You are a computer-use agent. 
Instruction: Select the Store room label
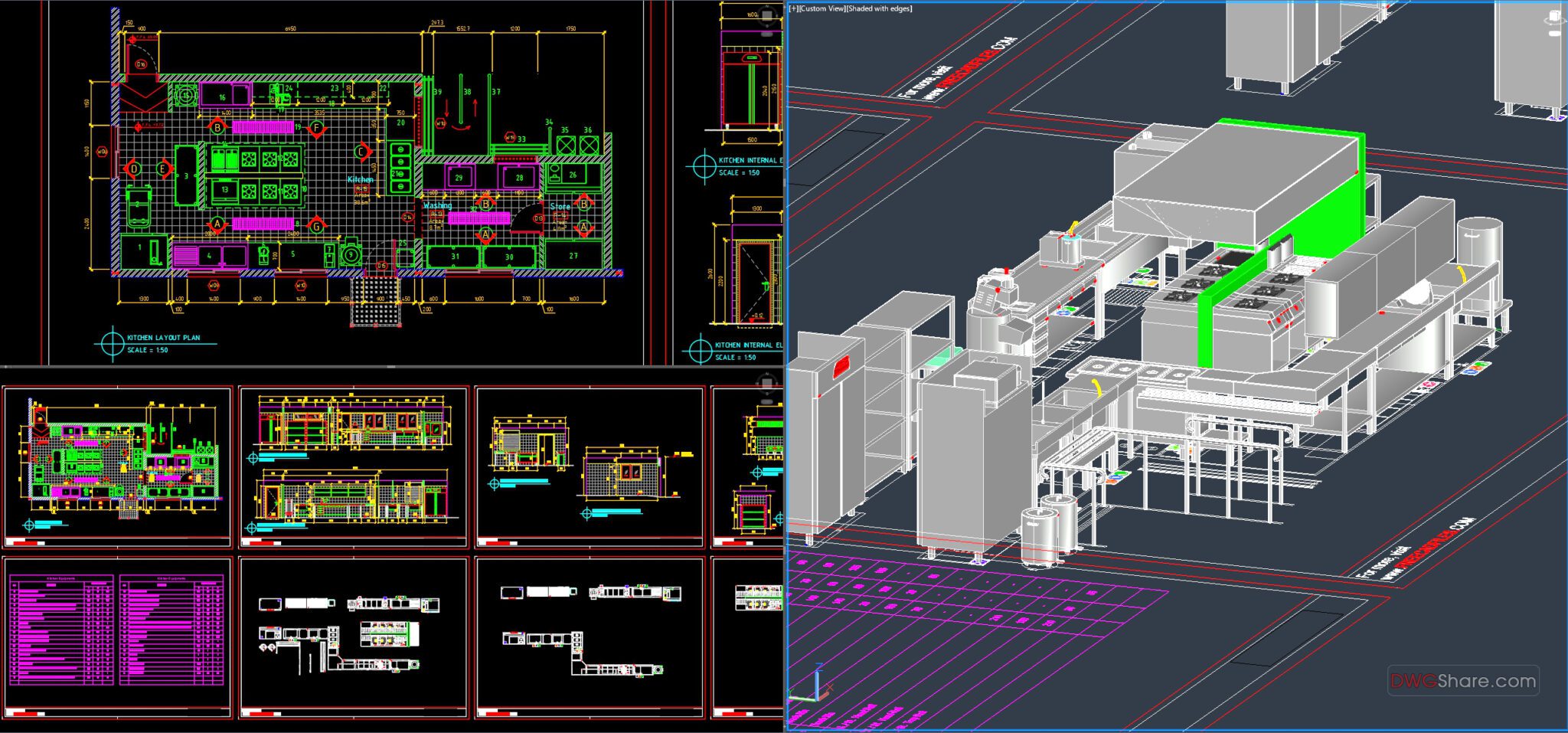tap(560, 206)
